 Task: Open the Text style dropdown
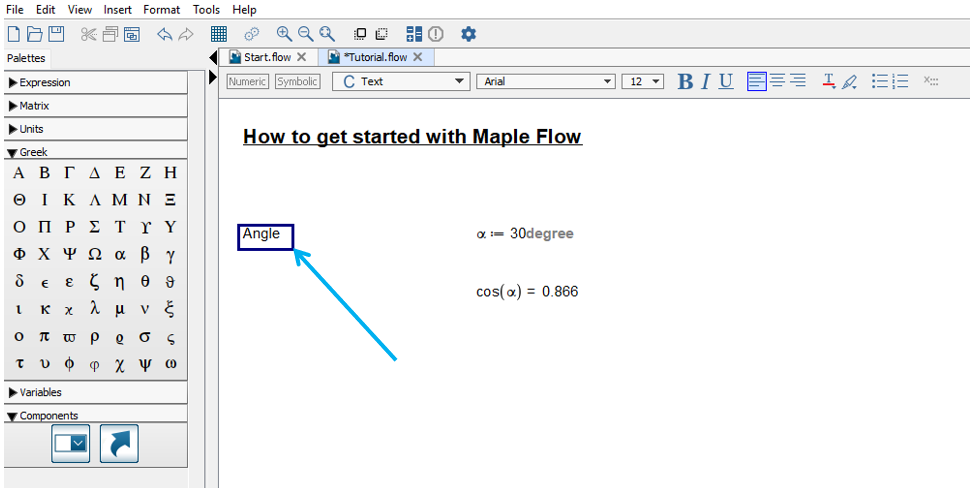(401, 82)
